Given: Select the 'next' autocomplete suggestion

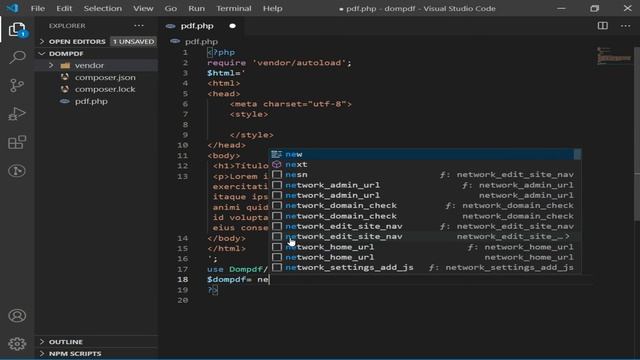Looking at the screenshot, I should (x=424, y=164).
